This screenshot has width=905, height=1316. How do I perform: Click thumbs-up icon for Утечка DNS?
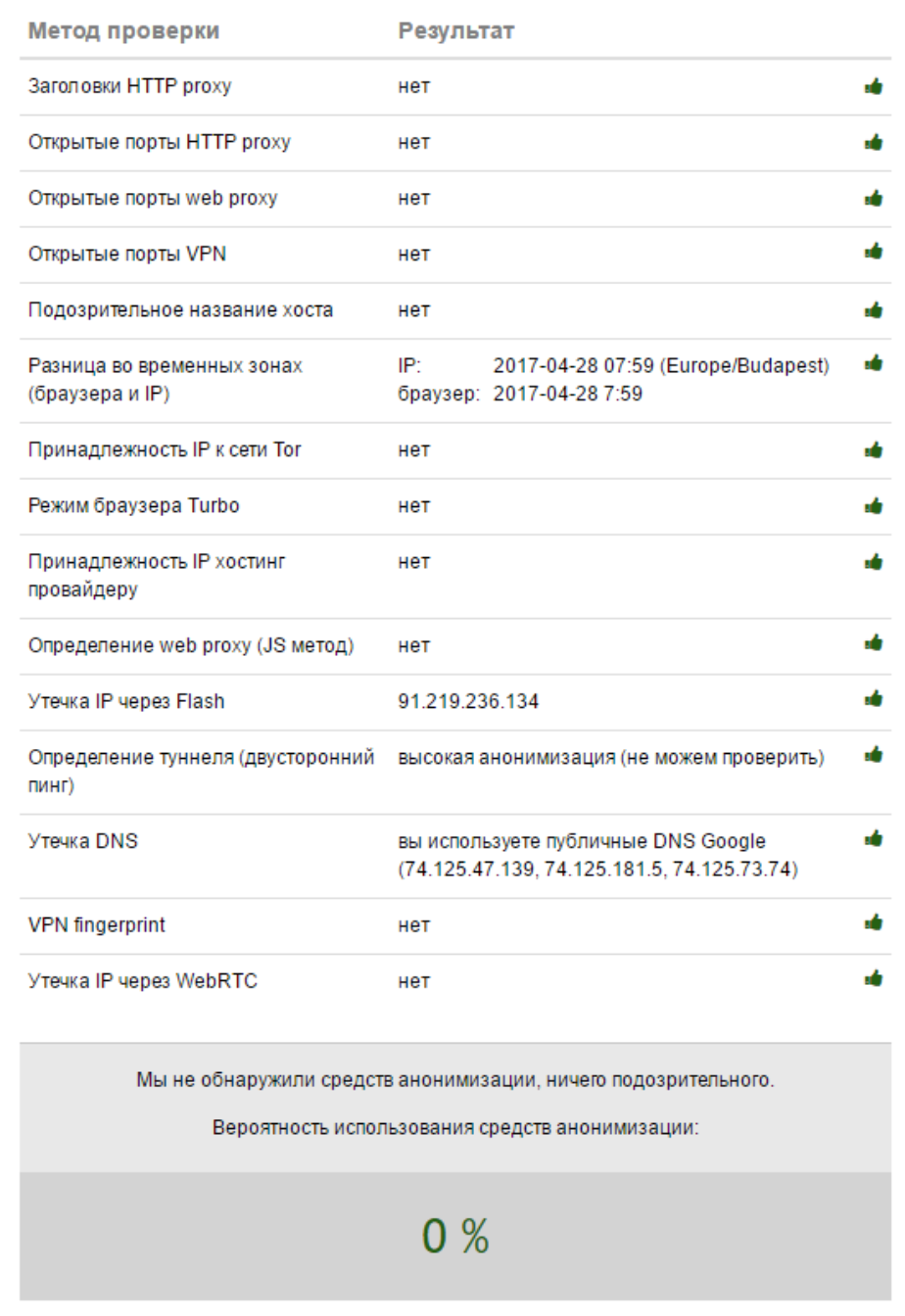(x=873, y=839)
